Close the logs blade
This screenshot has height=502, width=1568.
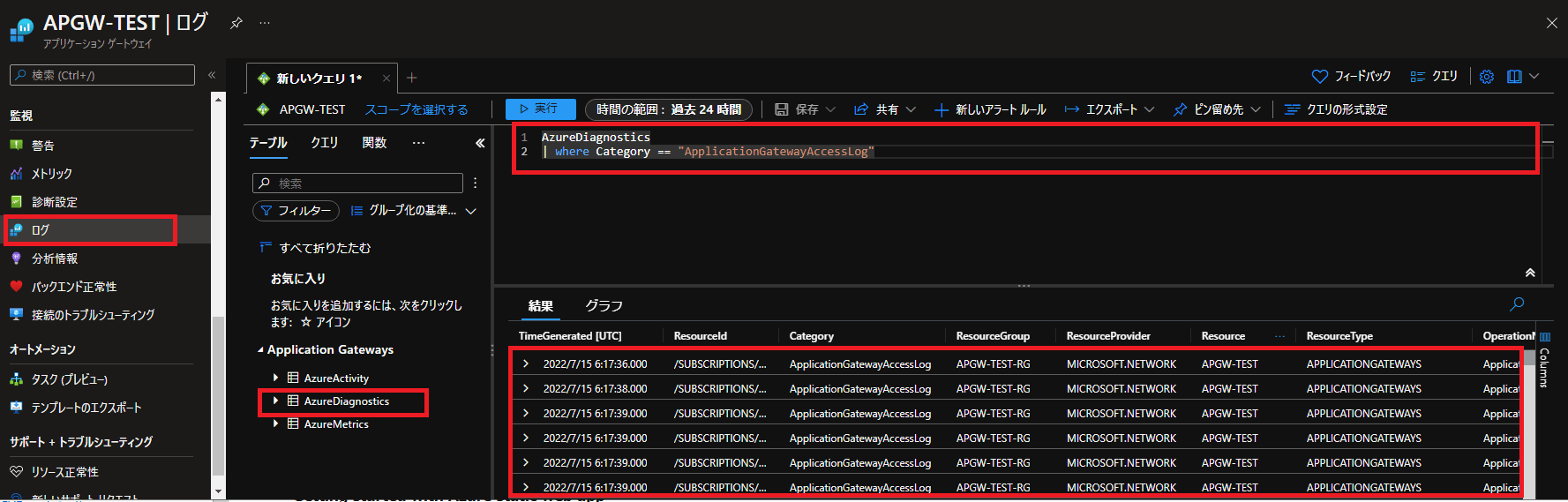point(1552,23)
